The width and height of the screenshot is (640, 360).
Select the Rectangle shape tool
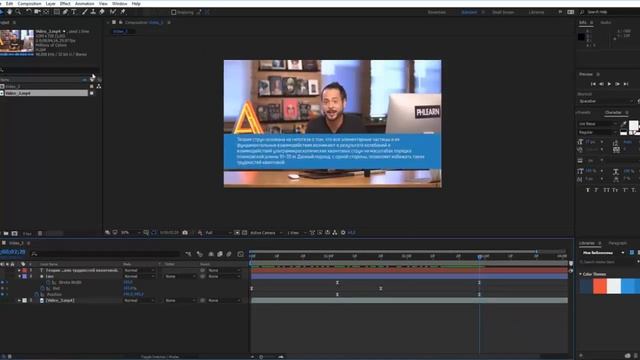(x=57, y=12)
